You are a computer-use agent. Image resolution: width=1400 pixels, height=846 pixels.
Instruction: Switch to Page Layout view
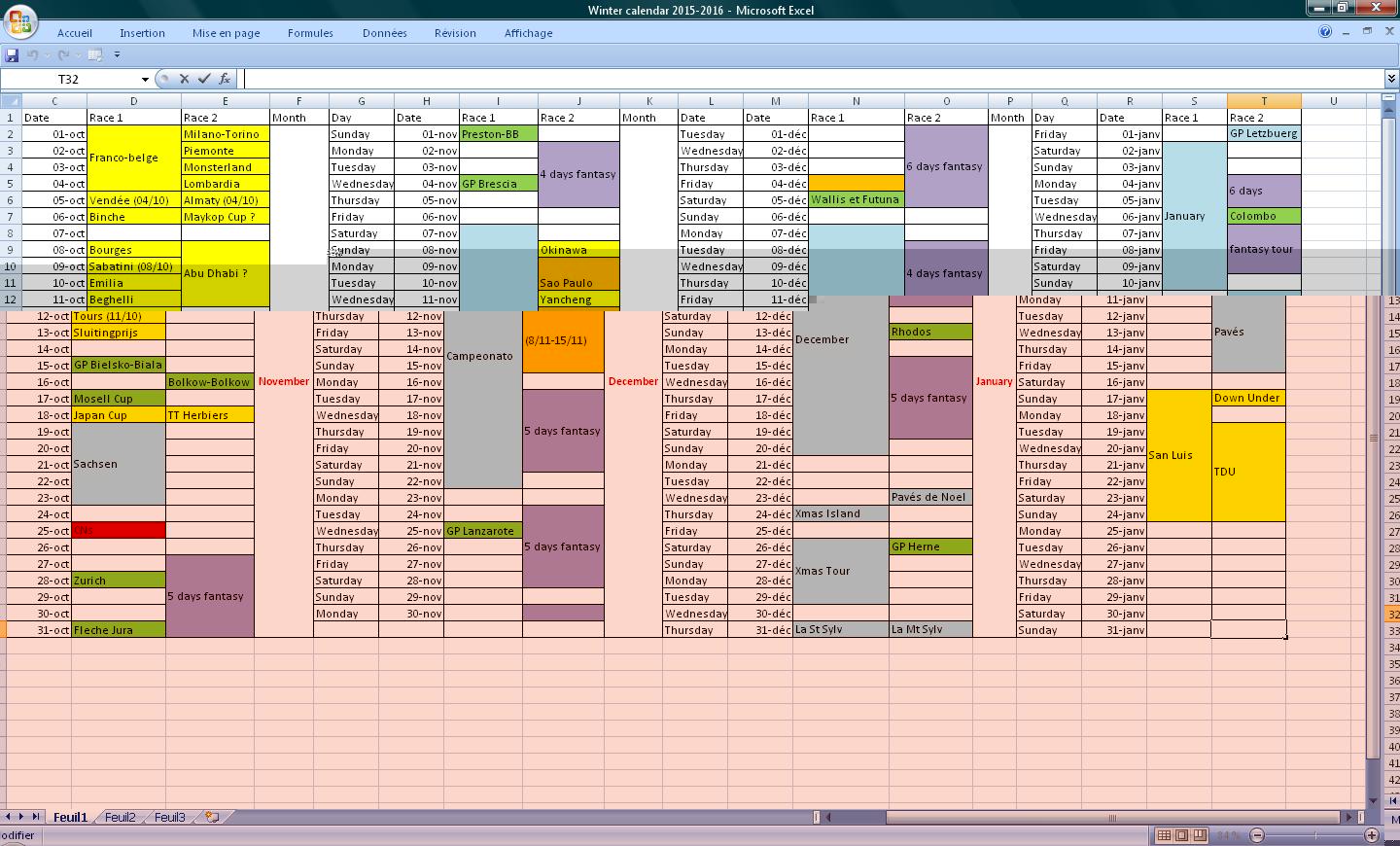click(x=1181, y=835)
